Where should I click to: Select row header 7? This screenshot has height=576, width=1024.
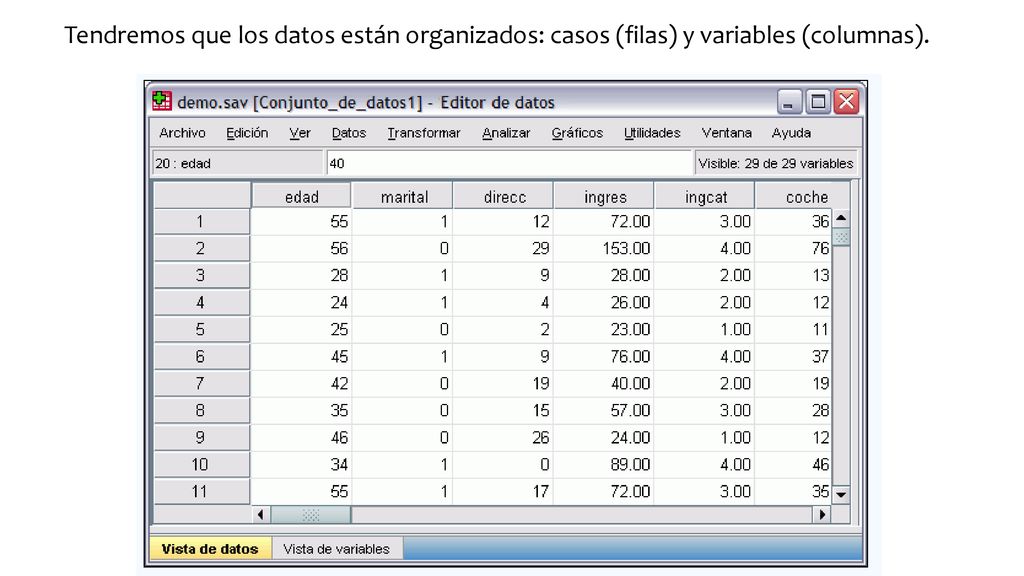pyautogui.click(x=201, y=383)
